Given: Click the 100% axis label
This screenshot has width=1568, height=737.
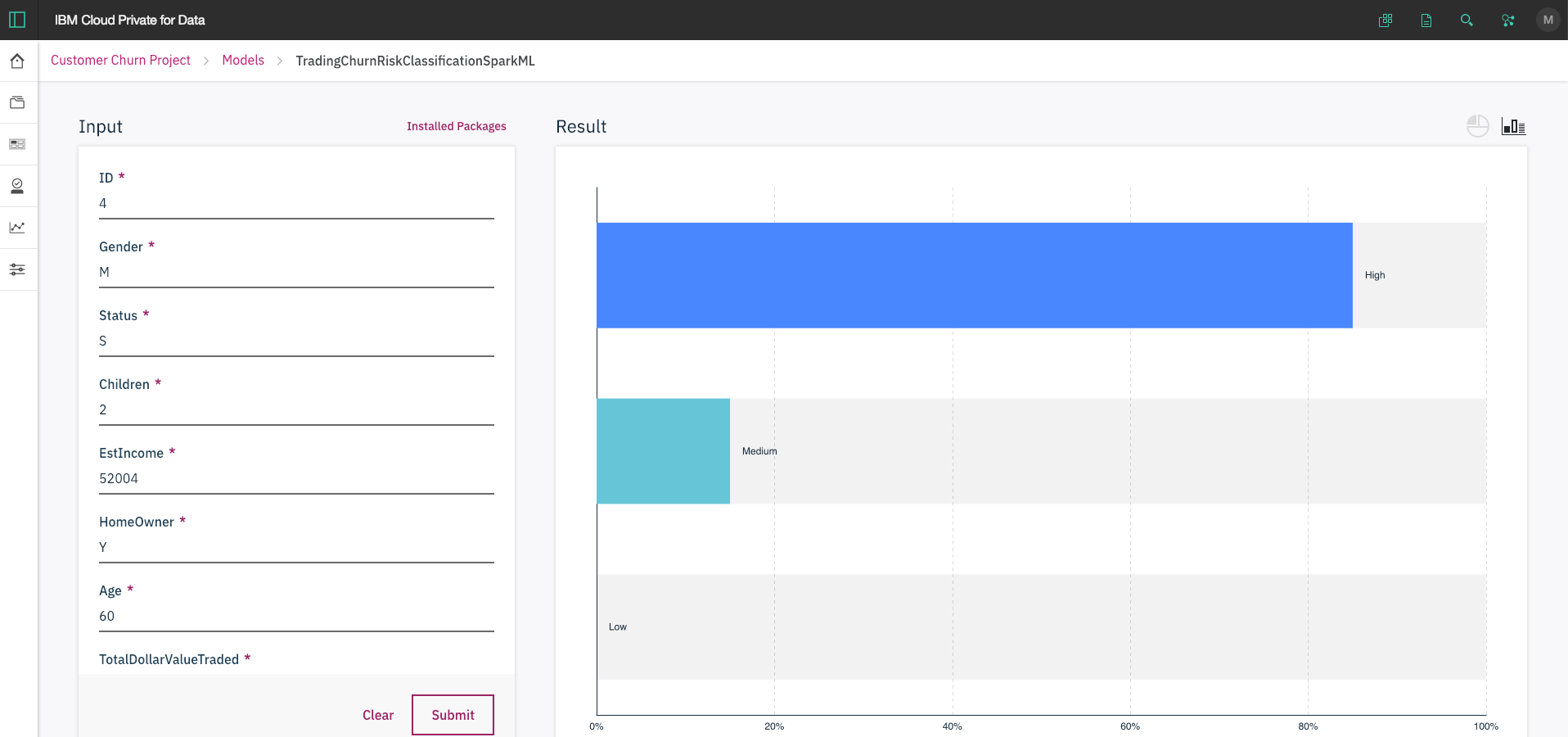Looking at the screenshot, I should tap(1486, 726).
